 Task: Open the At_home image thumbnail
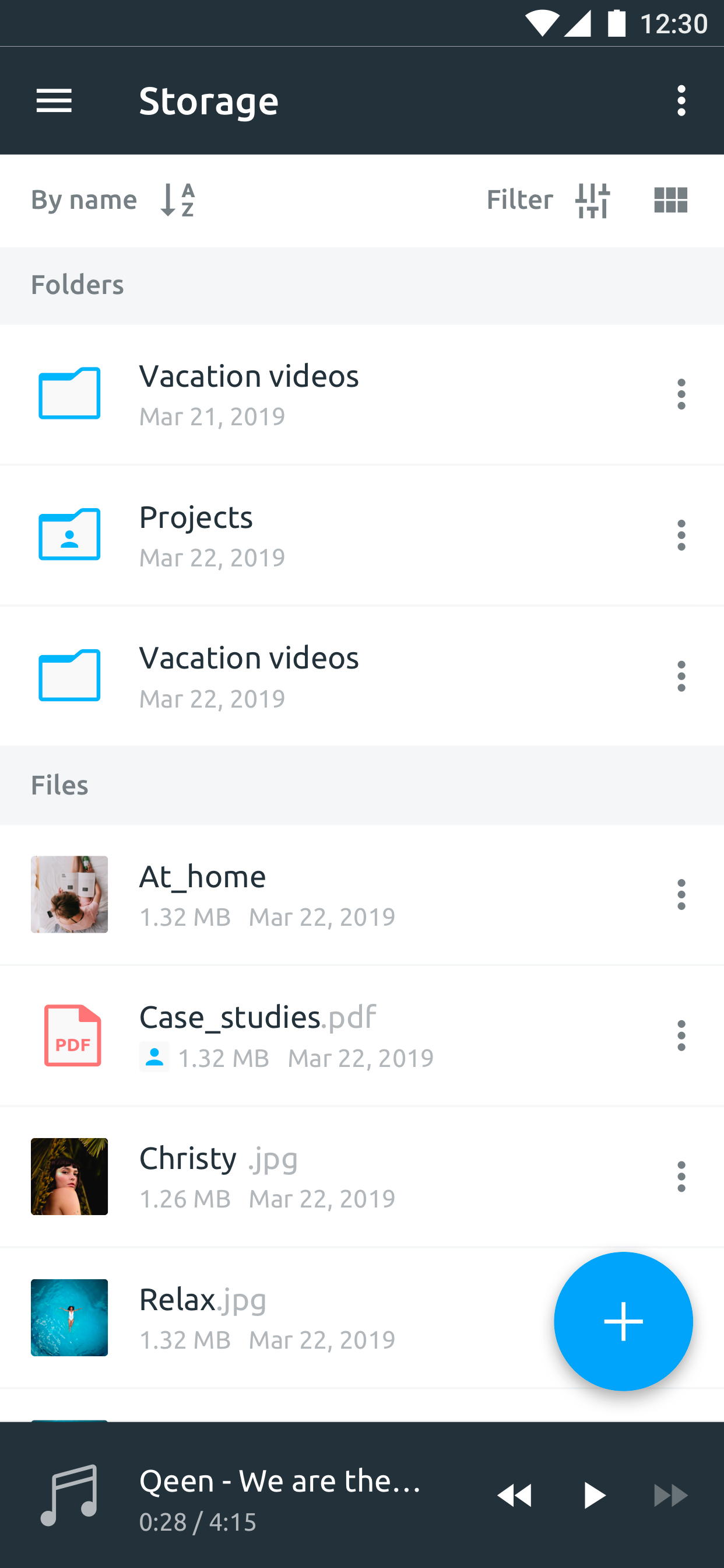pos(69,894)
